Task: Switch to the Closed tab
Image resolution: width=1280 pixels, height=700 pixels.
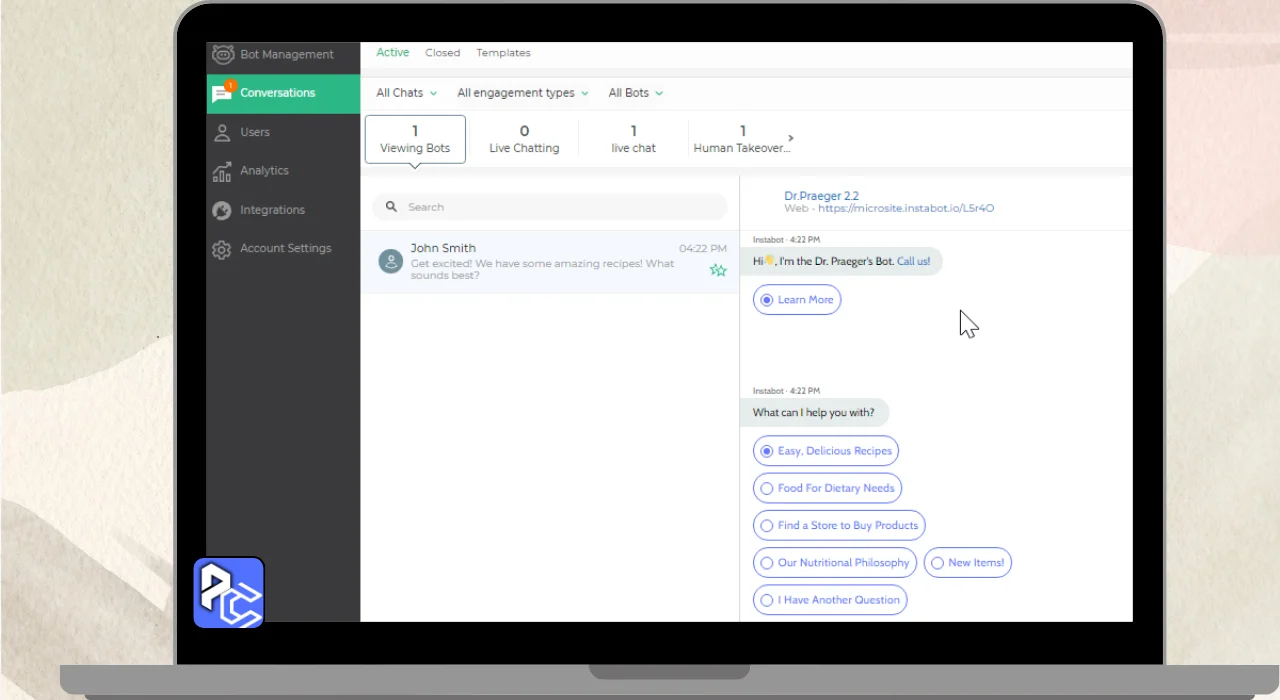Action: click(x=442, y=53)
